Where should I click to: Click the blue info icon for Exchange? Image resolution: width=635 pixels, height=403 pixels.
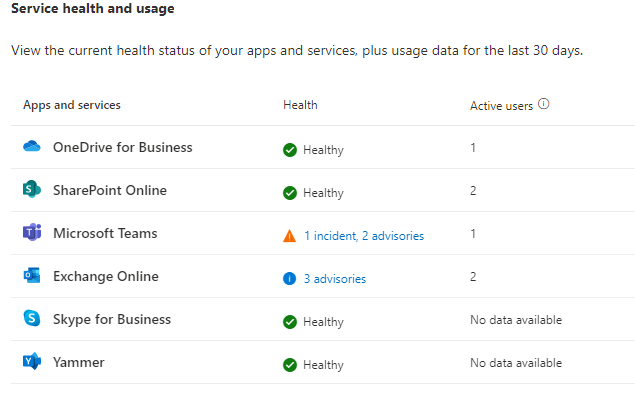[x=290, y=279]
